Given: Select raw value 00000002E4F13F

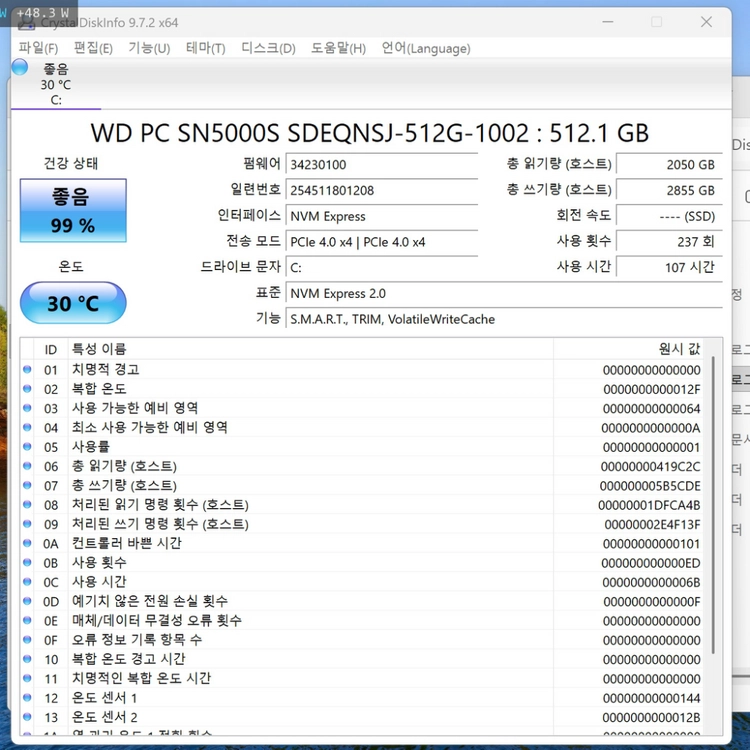Looking at the screenshot, I should (652, 524).
